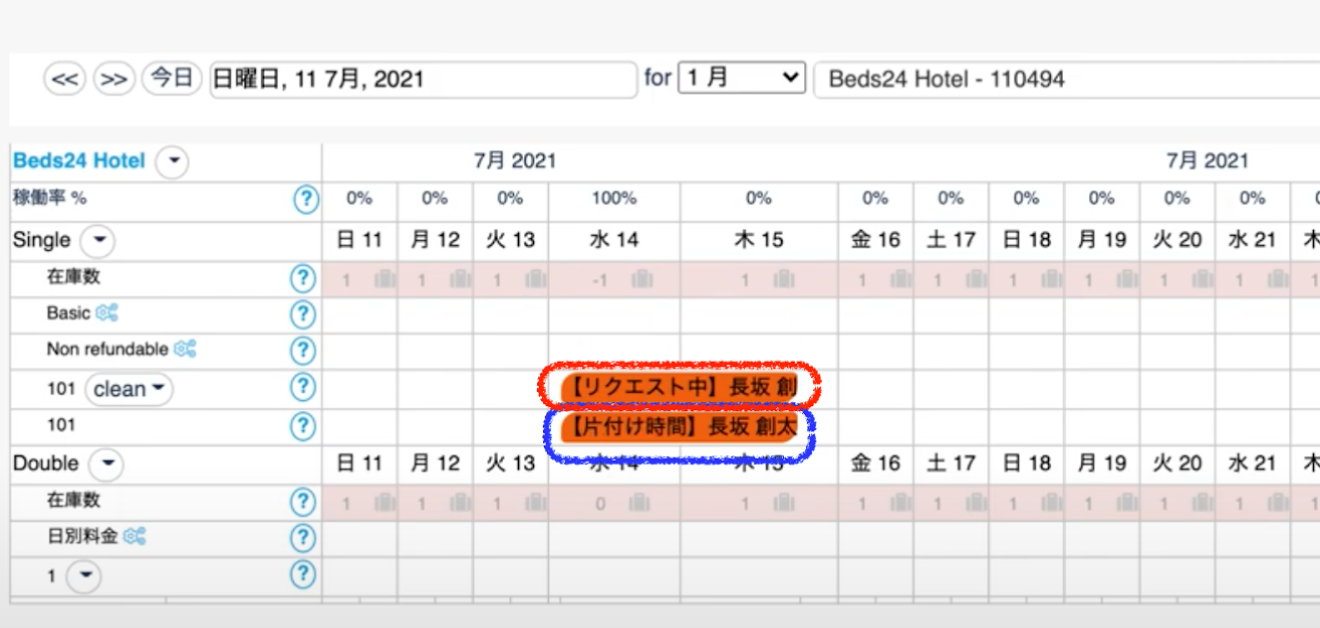
Task: Click help icon in Non refundable row
Action: (x=302, y=350)
